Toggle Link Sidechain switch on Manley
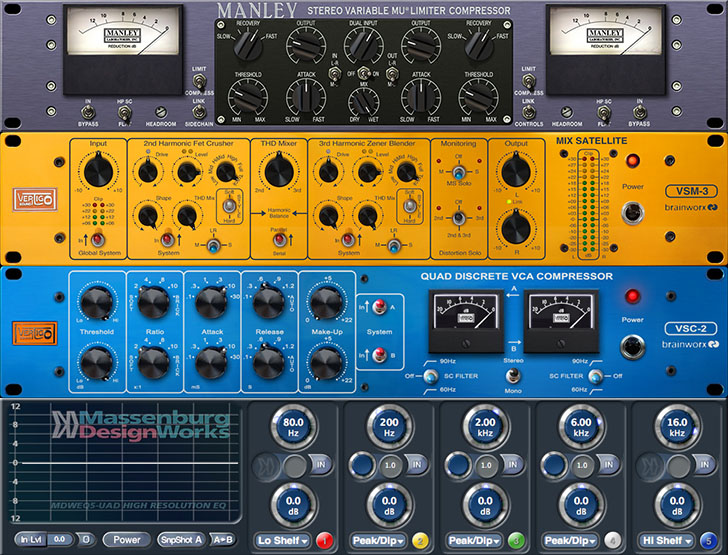 click(199, 112)
